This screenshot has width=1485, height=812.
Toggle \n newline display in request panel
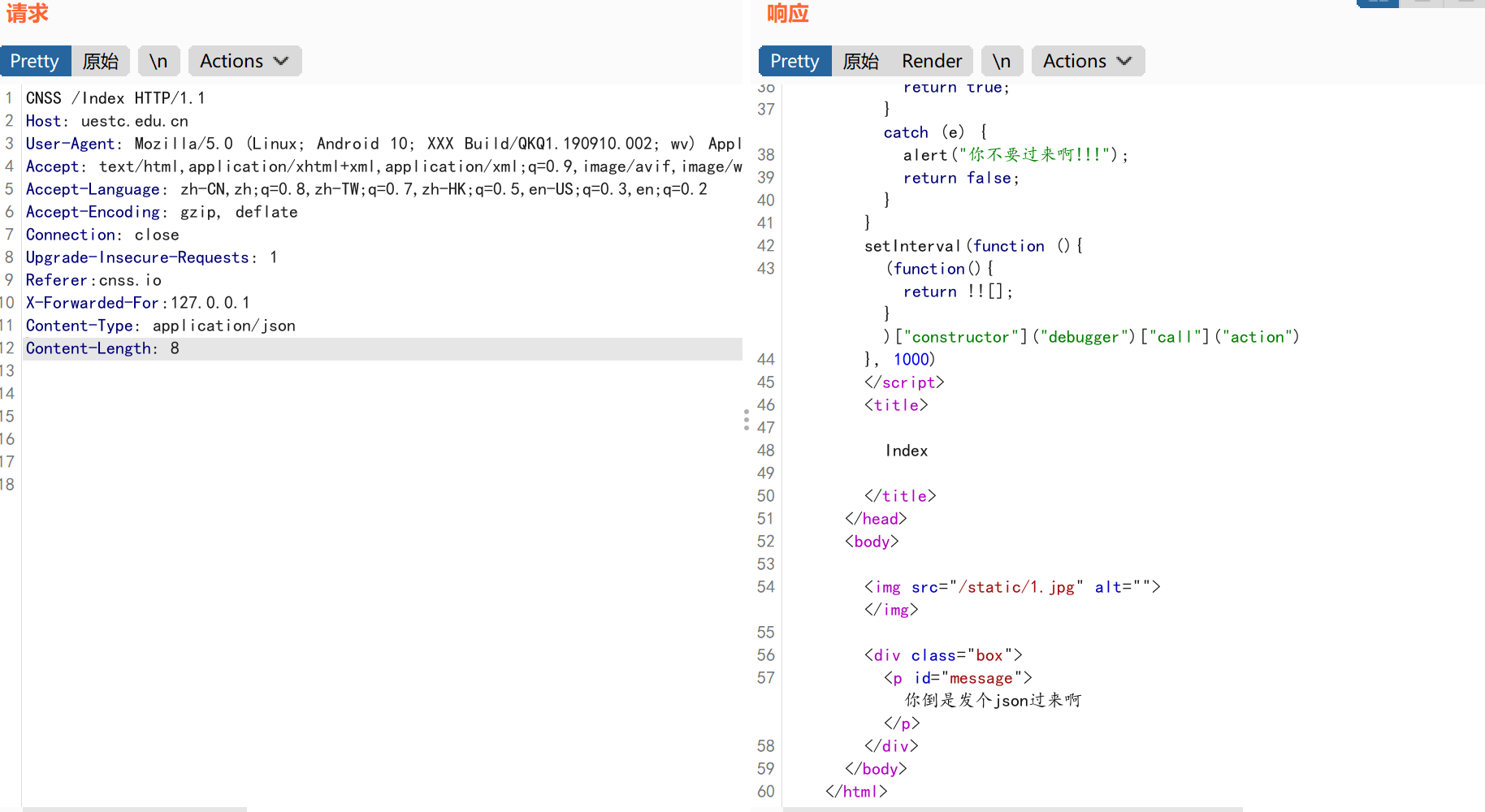158,61
